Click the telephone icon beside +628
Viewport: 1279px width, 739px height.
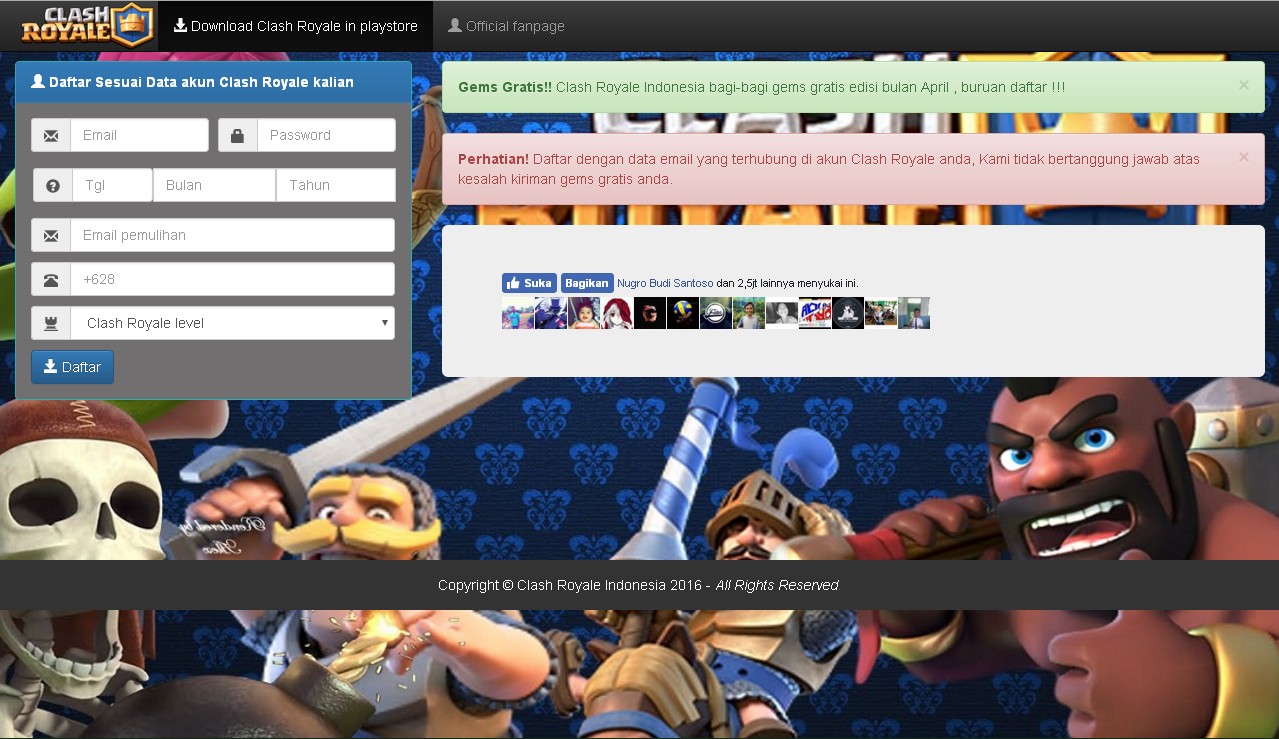(51, 279)
